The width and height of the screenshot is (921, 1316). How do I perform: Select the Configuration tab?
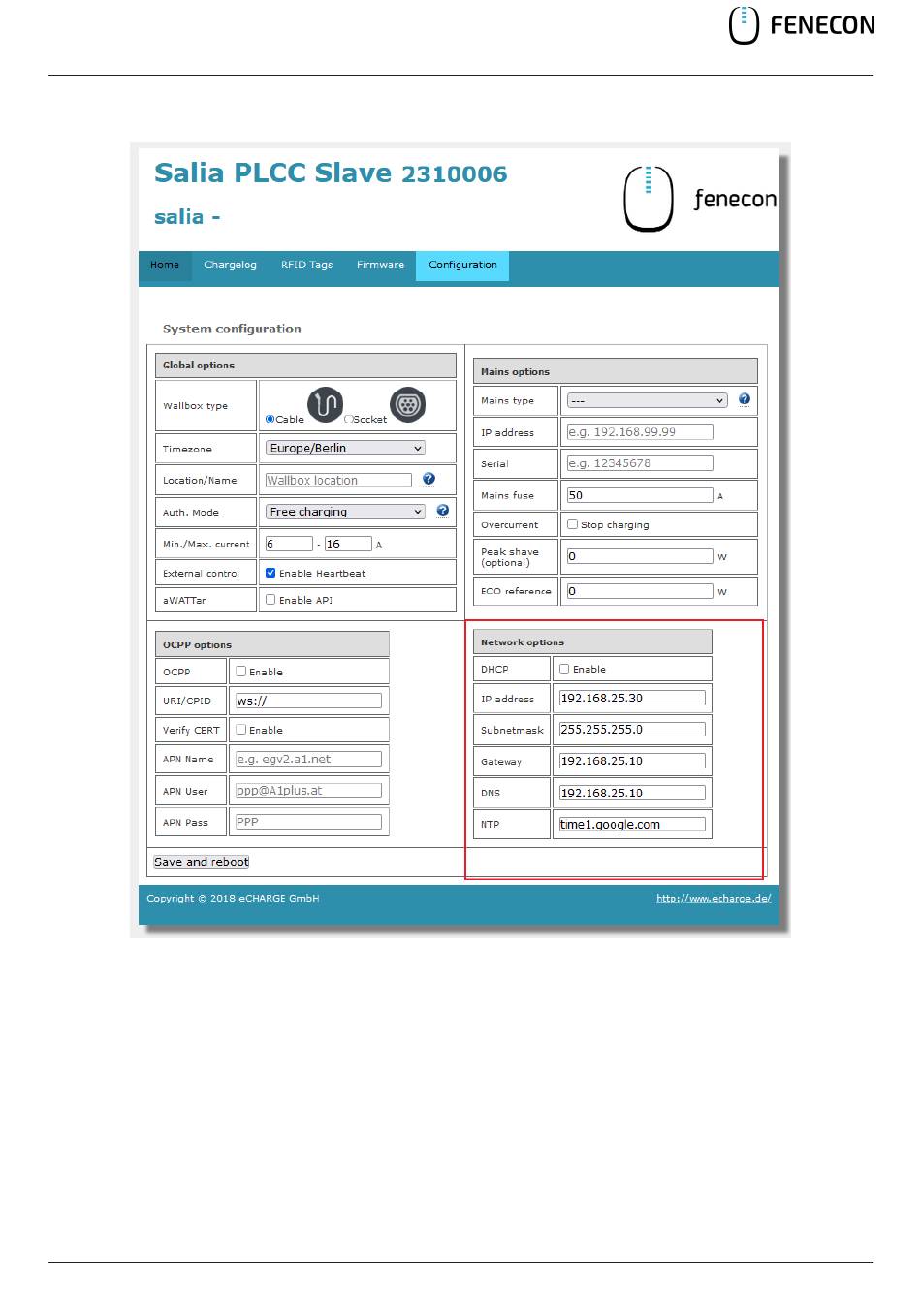(x=462, y=266)
